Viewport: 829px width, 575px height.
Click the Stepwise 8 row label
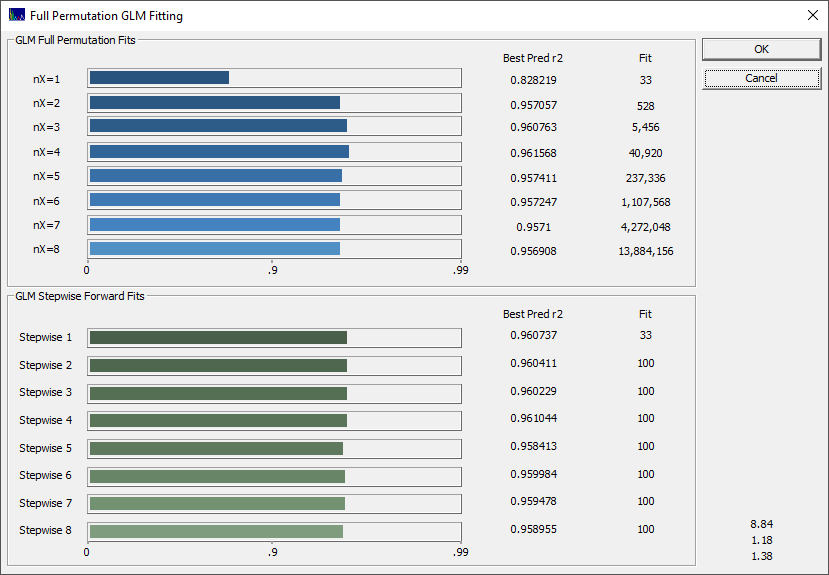pos(45,530)
